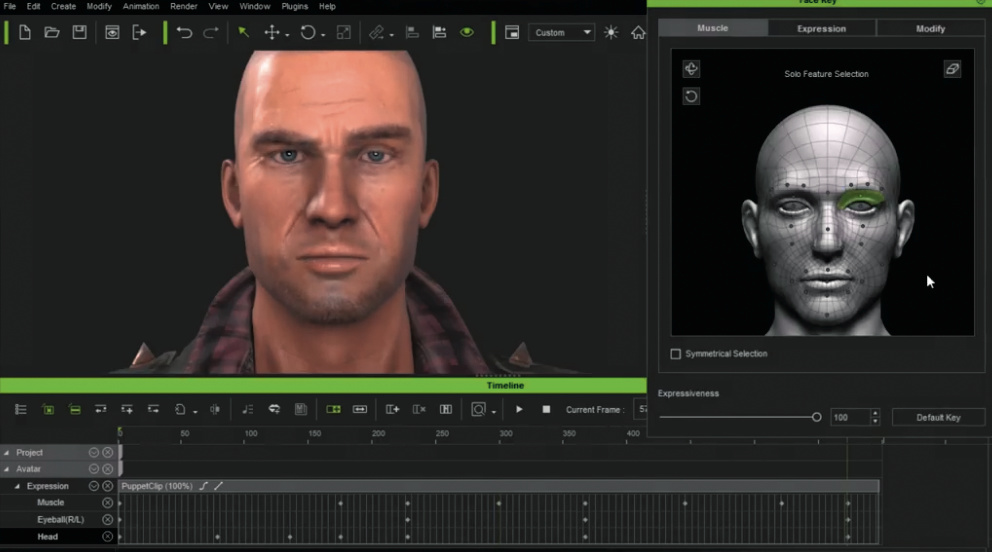Select the PuppetClip (100%) clip in timeline
This screenshot has height=552, width=992.
tap(156, 486)
